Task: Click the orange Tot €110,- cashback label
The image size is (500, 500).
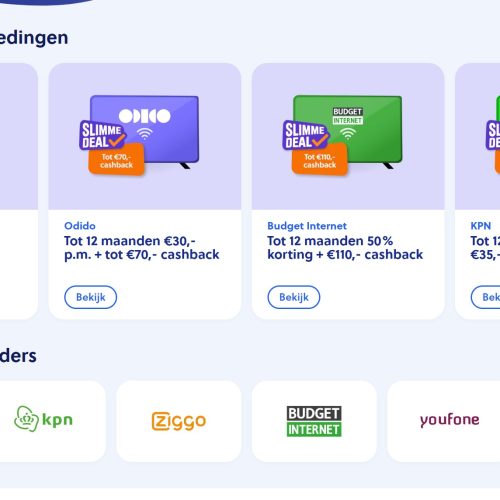Action: click(x=320, y=160)
